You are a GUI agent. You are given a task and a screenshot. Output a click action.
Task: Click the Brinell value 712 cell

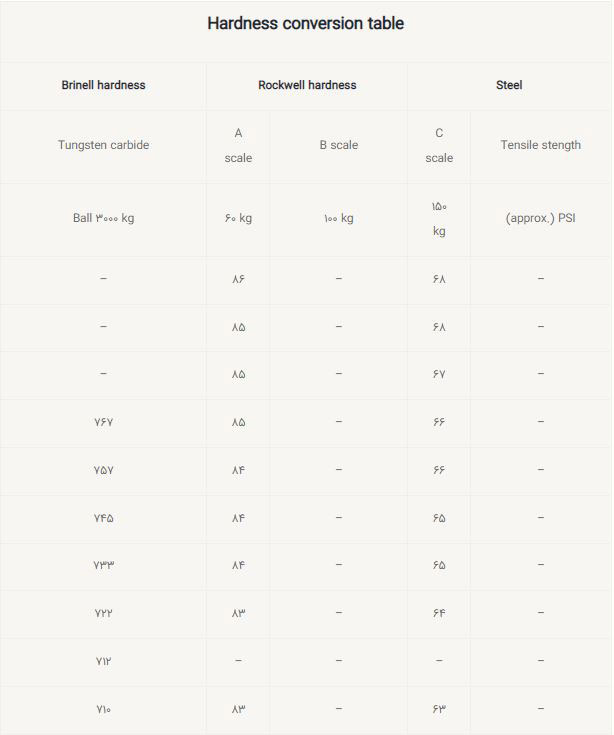coord(103,661)
